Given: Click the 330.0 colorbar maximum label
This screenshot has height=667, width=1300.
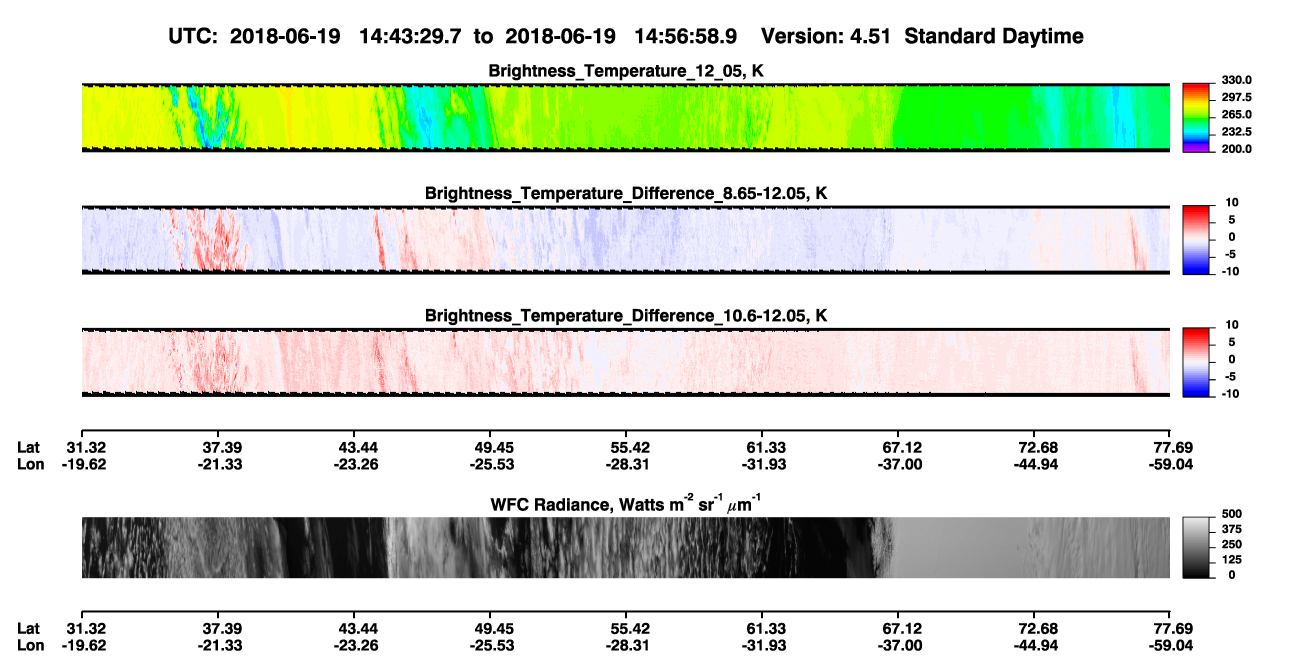Looking at the screenshot, I should (1233, 80).
